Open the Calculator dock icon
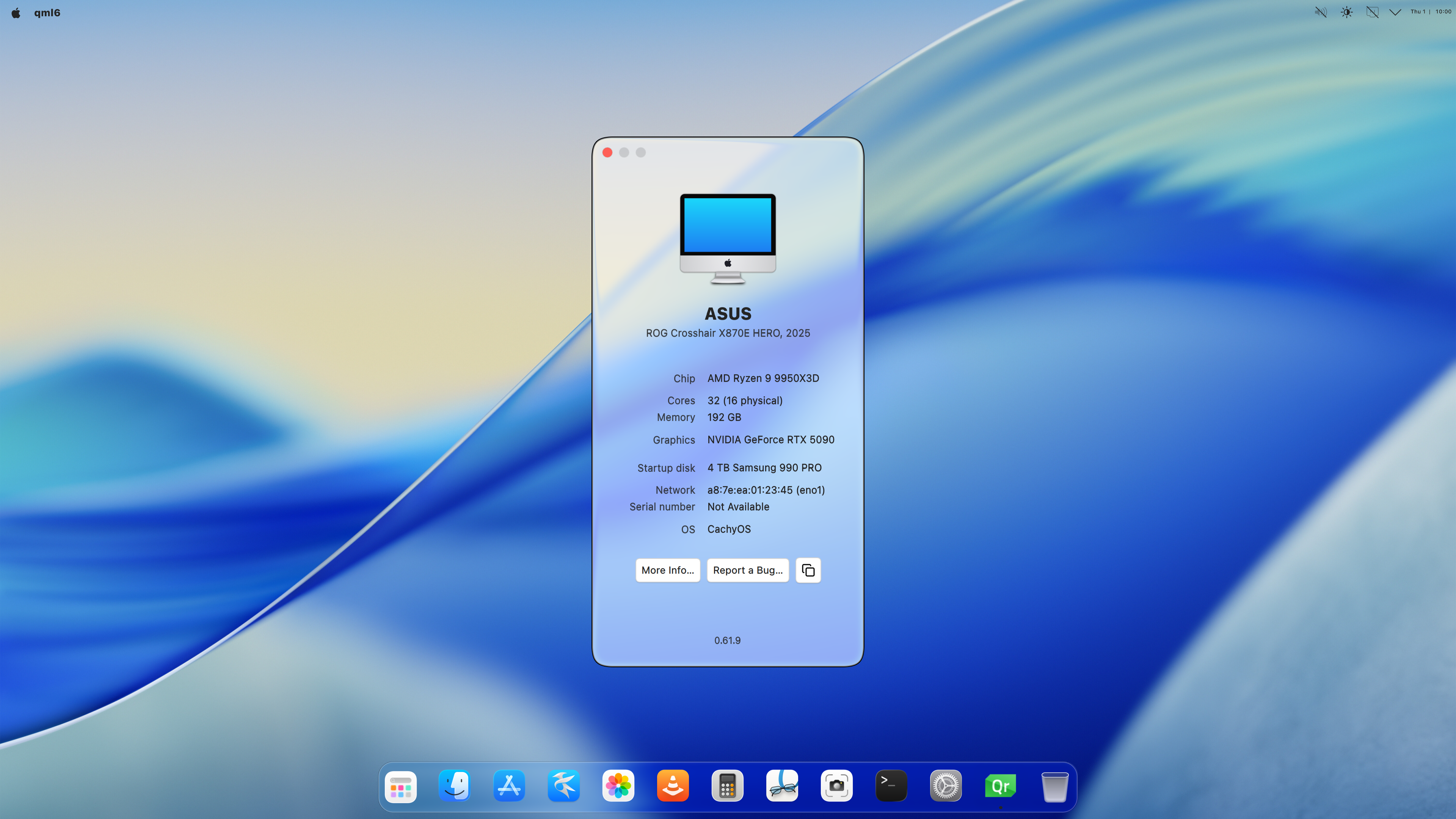Screen dimensions: 1456x819 point(728,786)
